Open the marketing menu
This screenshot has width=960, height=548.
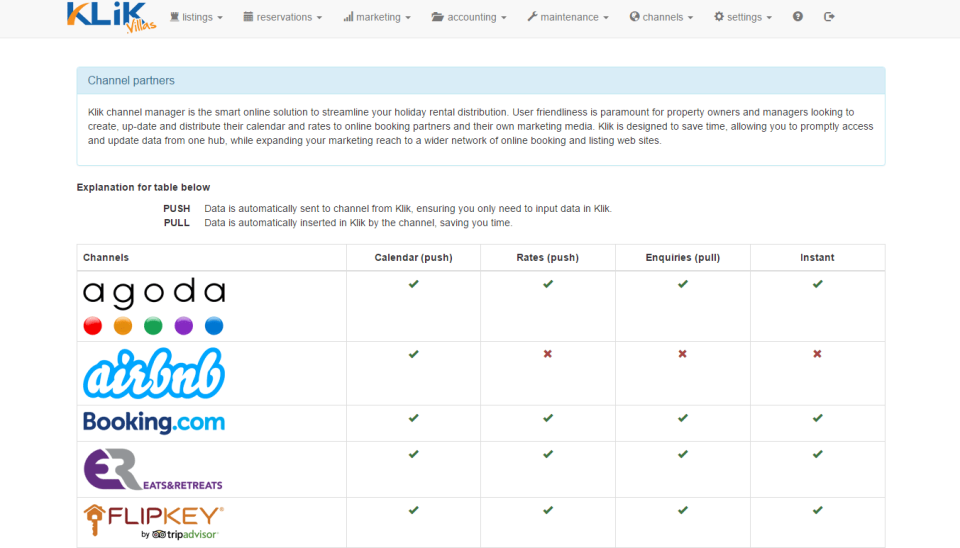pos(377,17)
